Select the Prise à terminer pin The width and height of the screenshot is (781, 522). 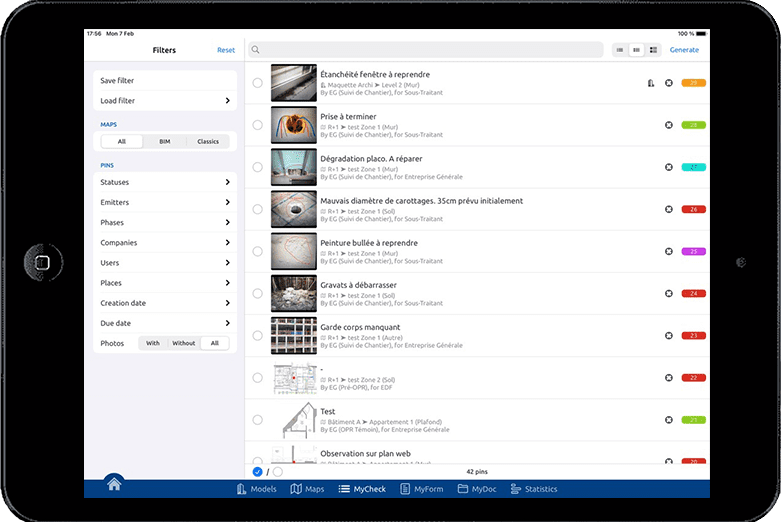tap(258, 125)
